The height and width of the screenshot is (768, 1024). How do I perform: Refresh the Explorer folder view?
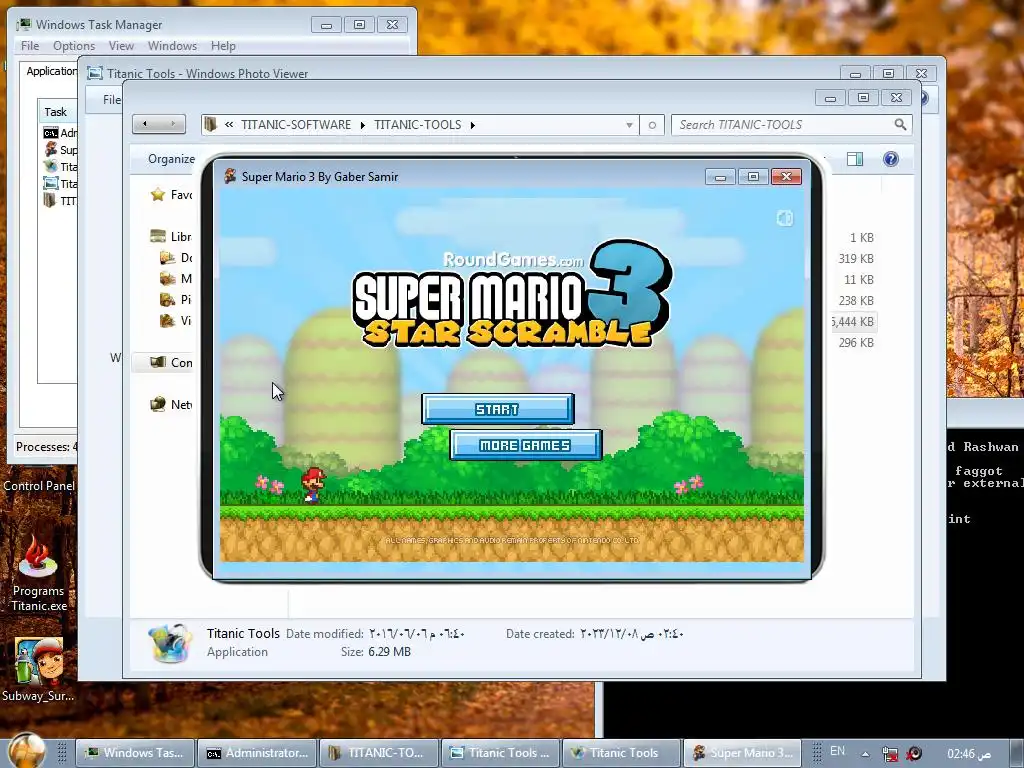click(x=652, y=125)
